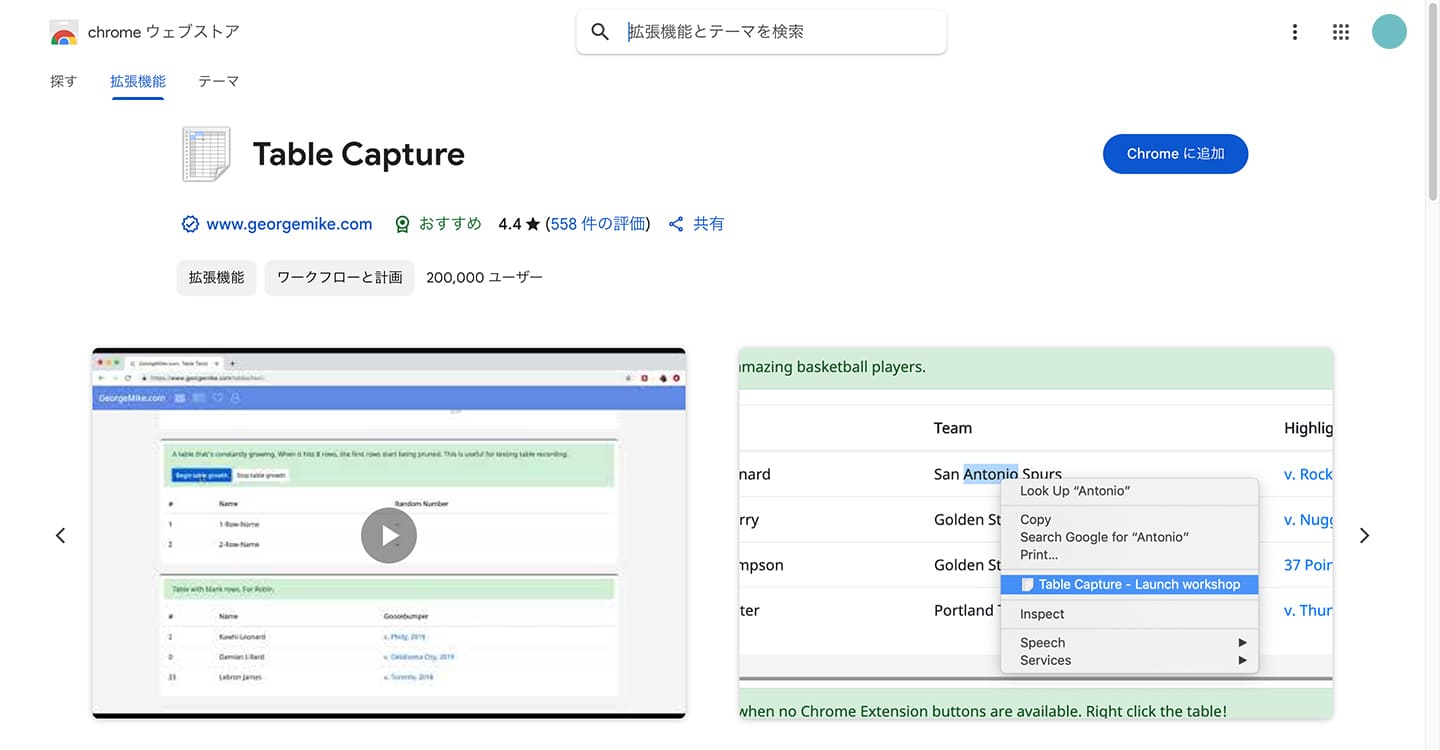Click the chrome ウェブストア title text
Screen dimensions: 1440x750
tap(163, 32)
